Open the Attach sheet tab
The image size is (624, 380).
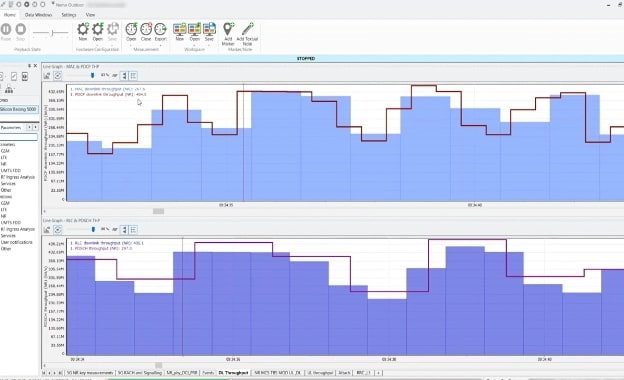(344, 373)
